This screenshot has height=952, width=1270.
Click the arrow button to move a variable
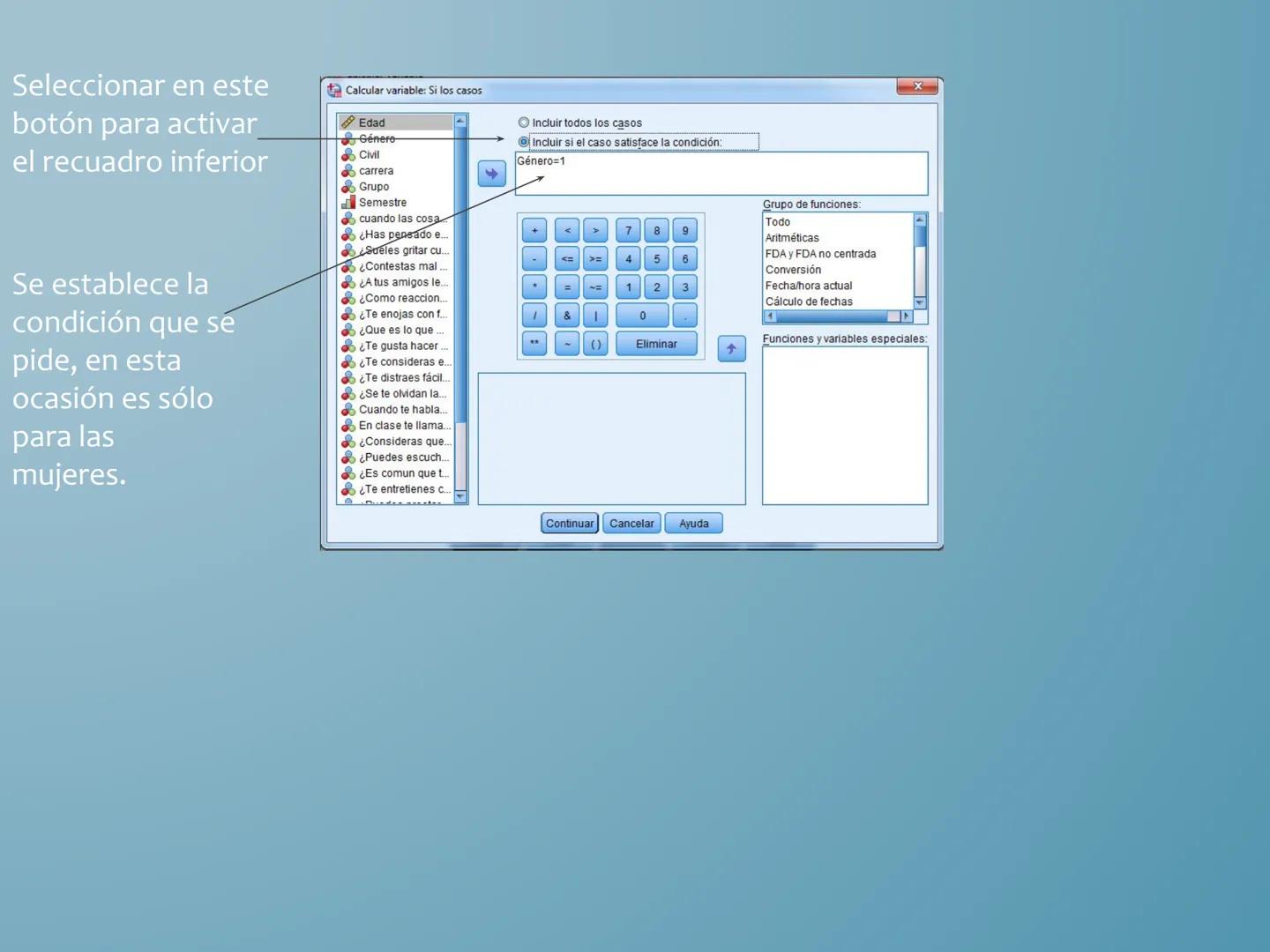(491, 173)
